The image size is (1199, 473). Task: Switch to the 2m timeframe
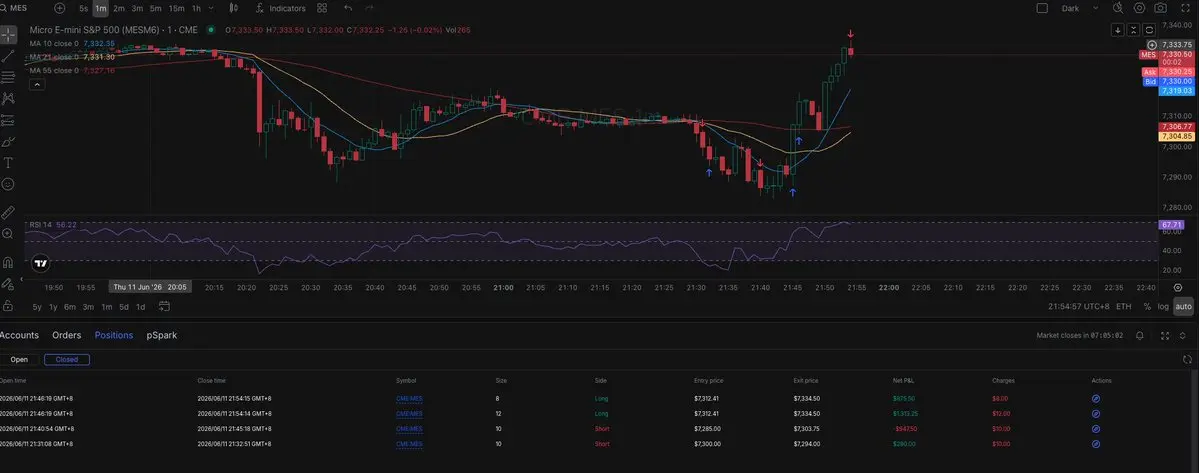point(119,8)
